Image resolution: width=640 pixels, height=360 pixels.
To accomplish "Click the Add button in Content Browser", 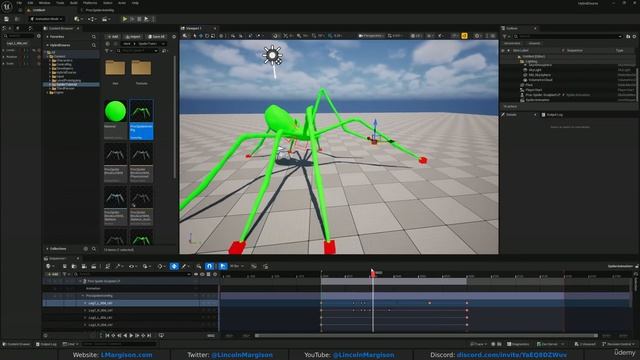I will 113,36.
